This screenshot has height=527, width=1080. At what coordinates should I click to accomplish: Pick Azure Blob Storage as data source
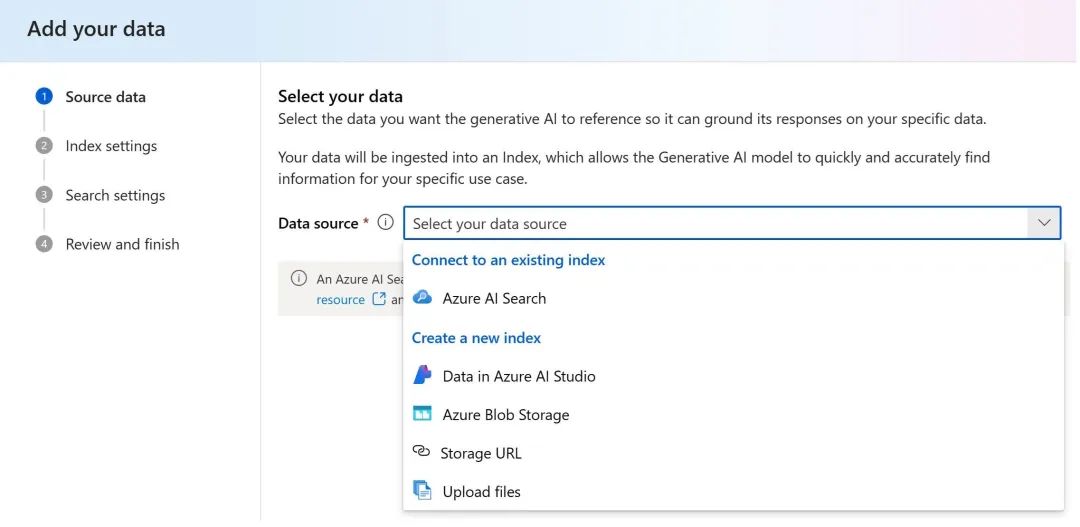506,414
